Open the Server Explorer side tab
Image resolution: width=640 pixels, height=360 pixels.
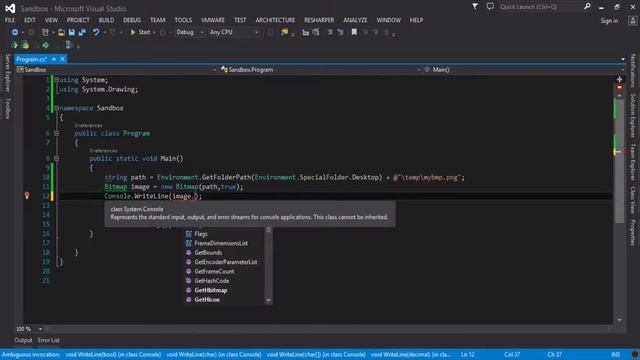pos(7,73)
